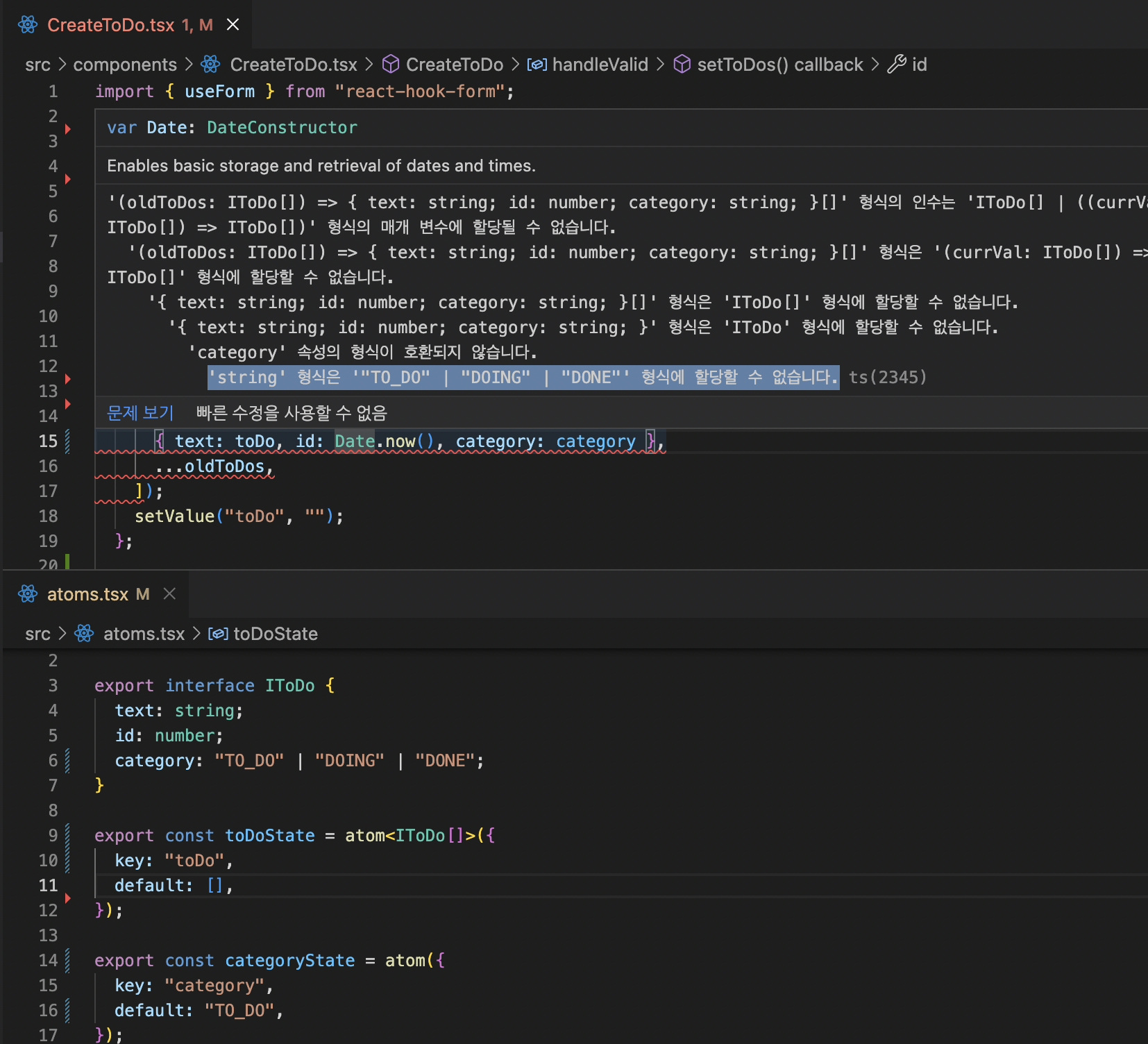
Task: Click line number 18 in CreateToDo.tsx gutter
Action: point(48,516)
